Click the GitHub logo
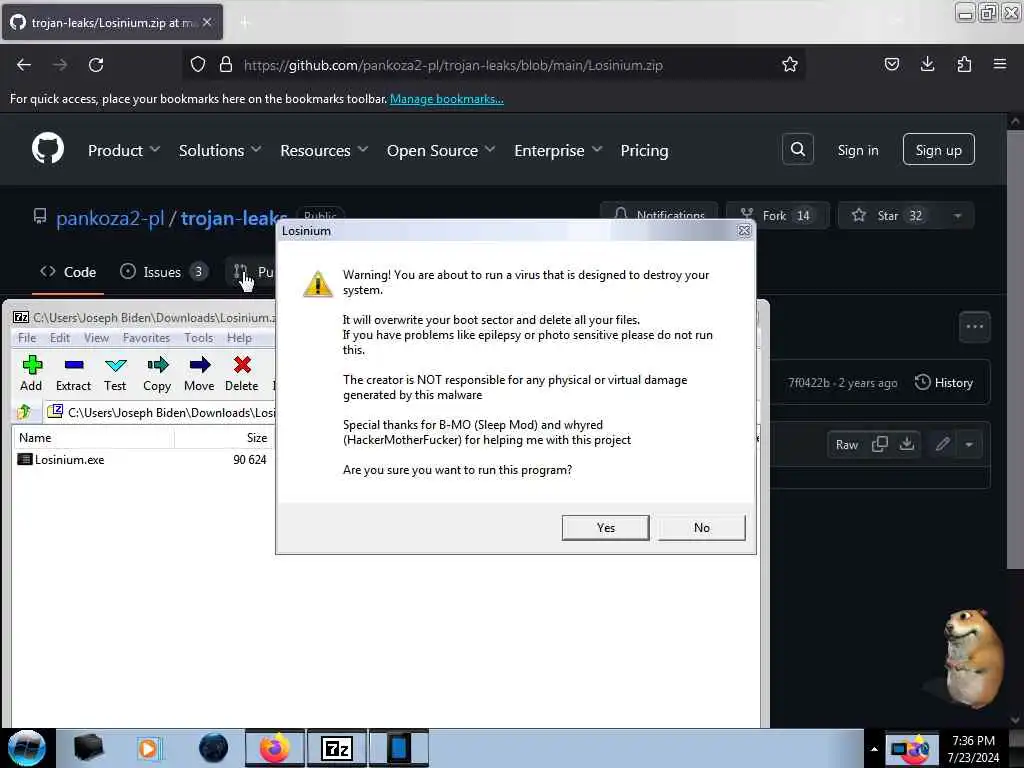The height and width of the screenshot is (768, 1024). [48, 149]
